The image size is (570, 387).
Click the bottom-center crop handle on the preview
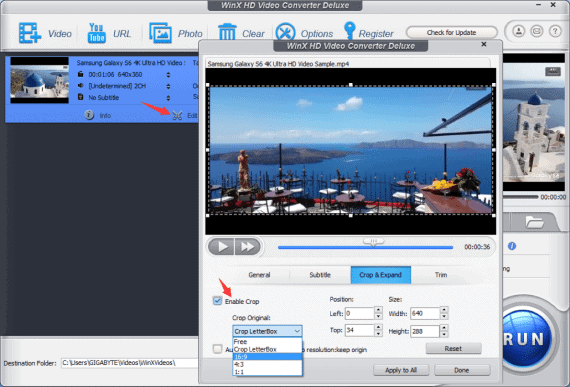[x=351, y=215]
